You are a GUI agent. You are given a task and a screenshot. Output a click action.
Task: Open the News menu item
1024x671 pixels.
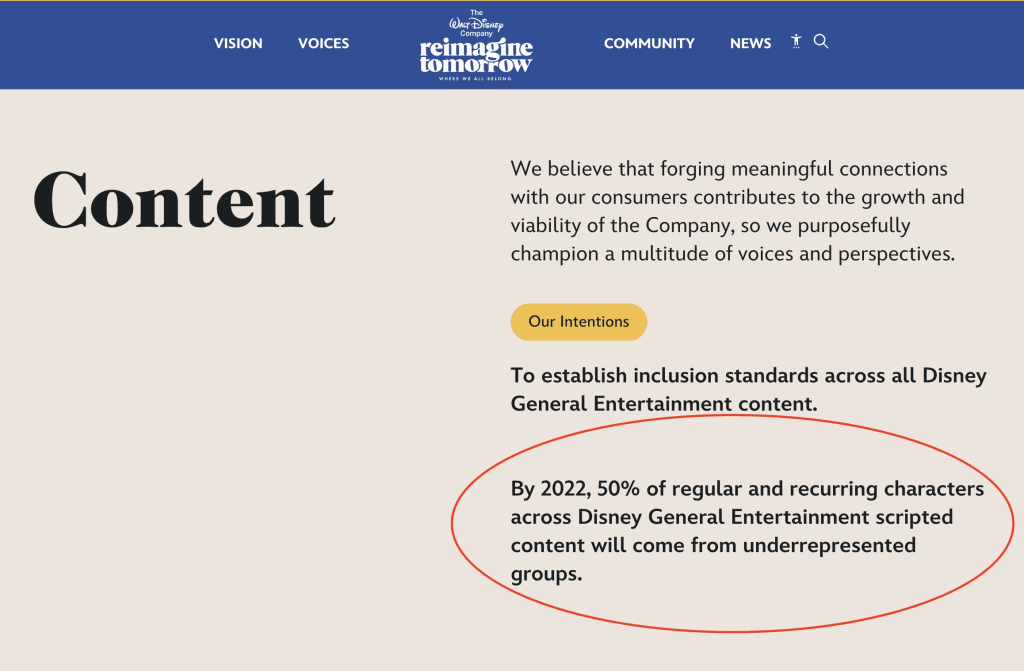[750, 43]
